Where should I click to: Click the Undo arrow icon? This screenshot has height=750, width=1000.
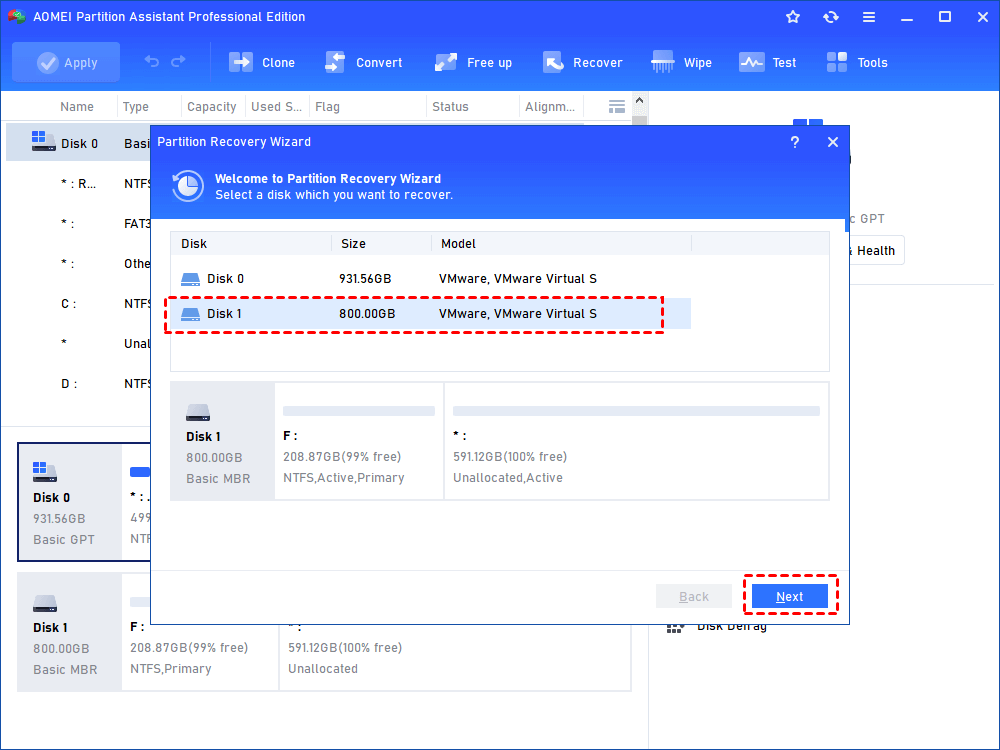152,62
